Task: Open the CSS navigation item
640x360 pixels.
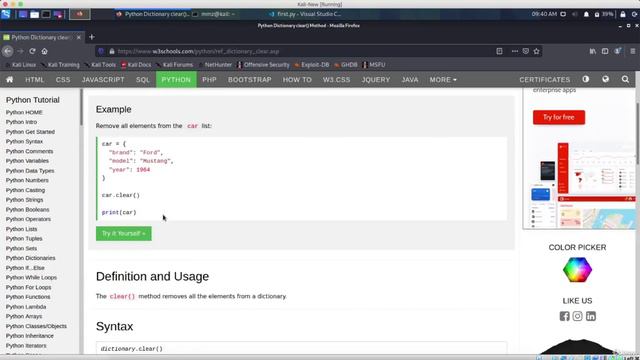Action: click(63, 80)
